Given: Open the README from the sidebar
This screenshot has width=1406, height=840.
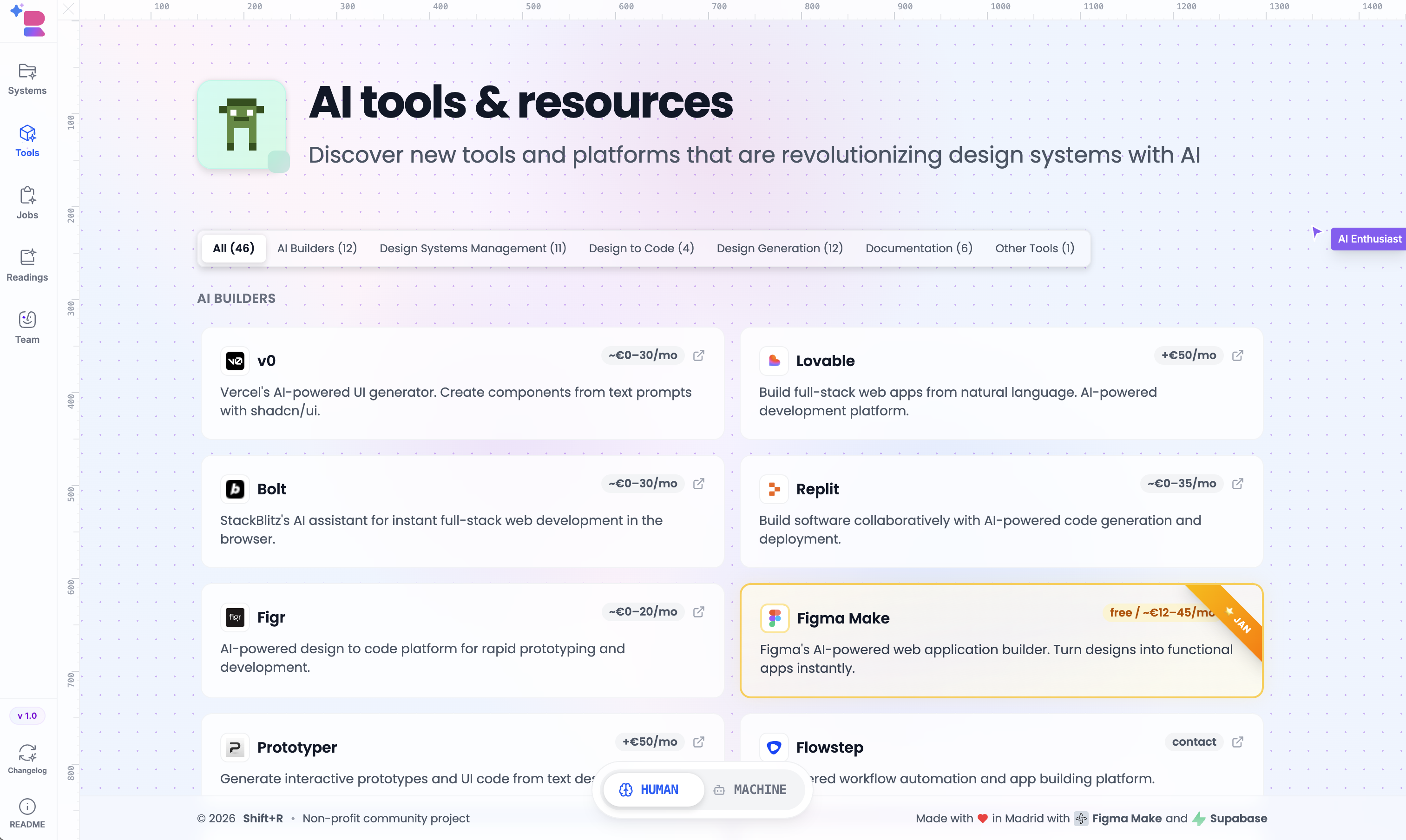Looking at the screenshot, I should [26, 811].
